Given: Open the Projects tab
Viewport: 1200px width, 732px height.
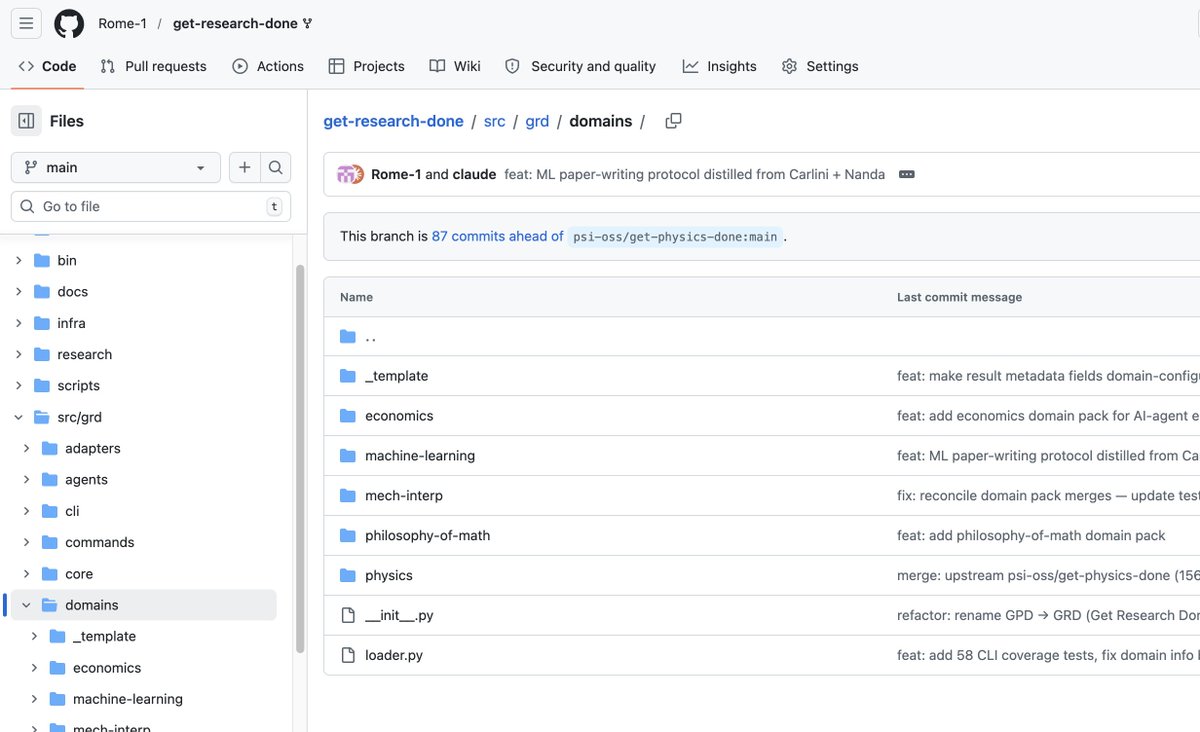Looking at the screenshot, I should click(366, 66).
